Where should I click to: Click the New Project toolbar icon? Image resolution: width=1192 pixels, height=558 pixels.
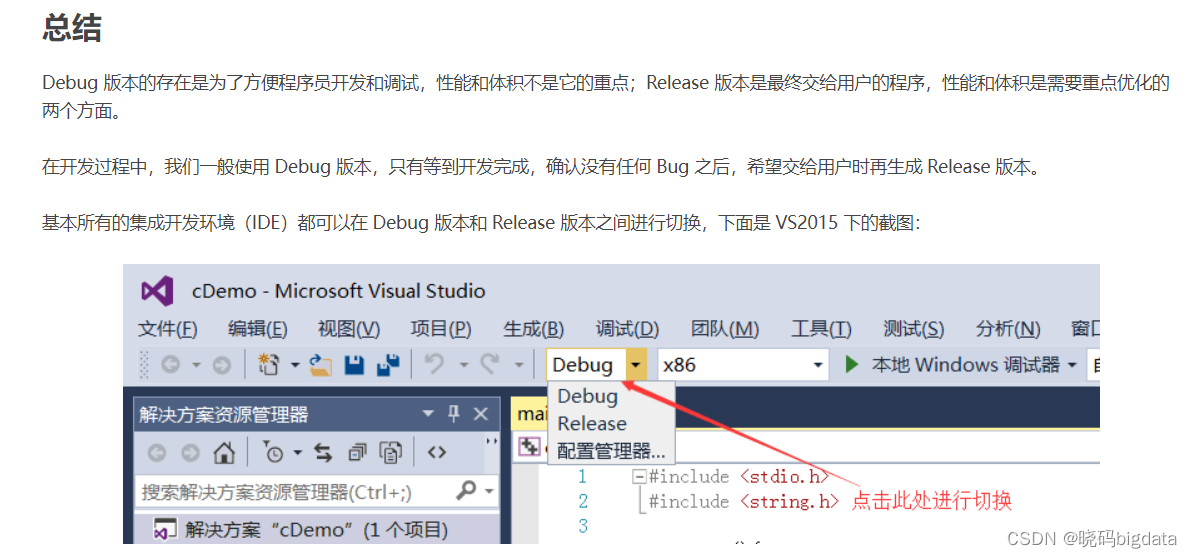(268, 365)
